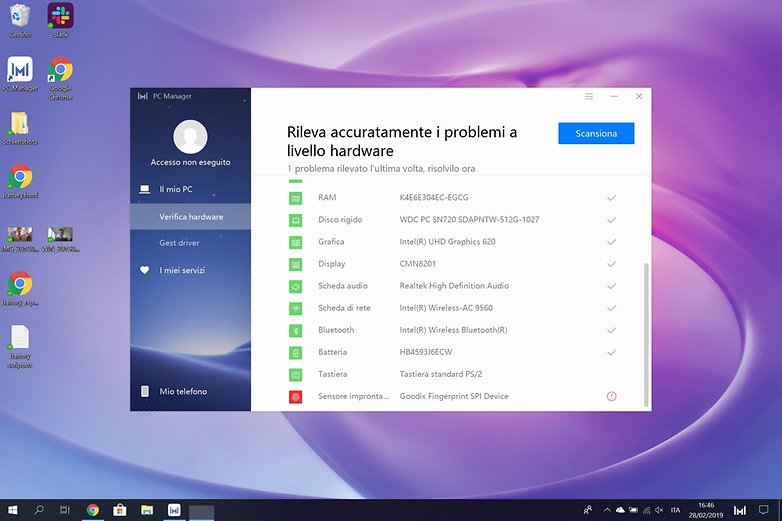Viewport: 782px width, 521px height.
Task: Open taskbar search magnifier
Action: [39, 510]
